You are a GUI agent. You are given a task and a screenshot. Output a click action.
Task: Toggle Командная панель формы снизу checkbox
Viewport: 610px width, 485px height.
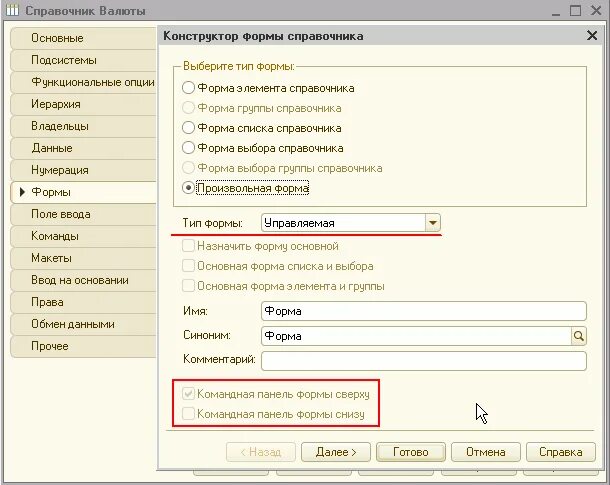(188, 414)
